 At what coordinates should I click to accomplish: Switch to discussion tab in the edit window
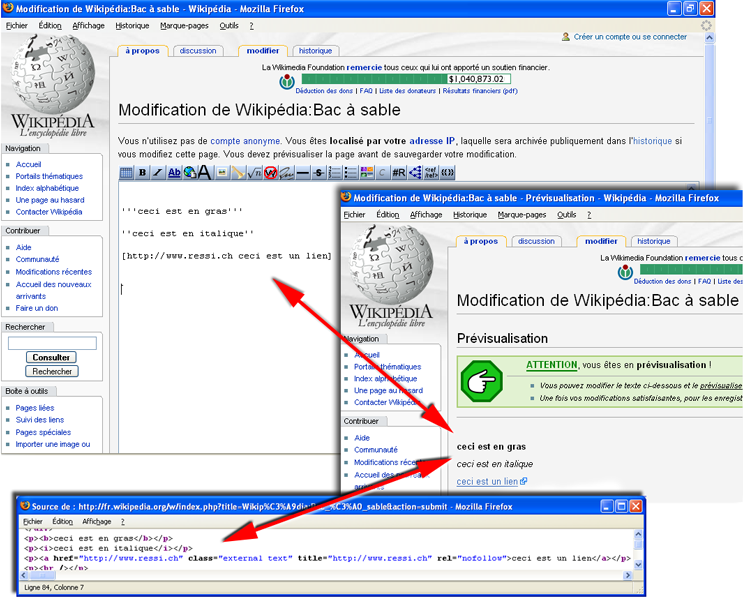click(198, 51)
